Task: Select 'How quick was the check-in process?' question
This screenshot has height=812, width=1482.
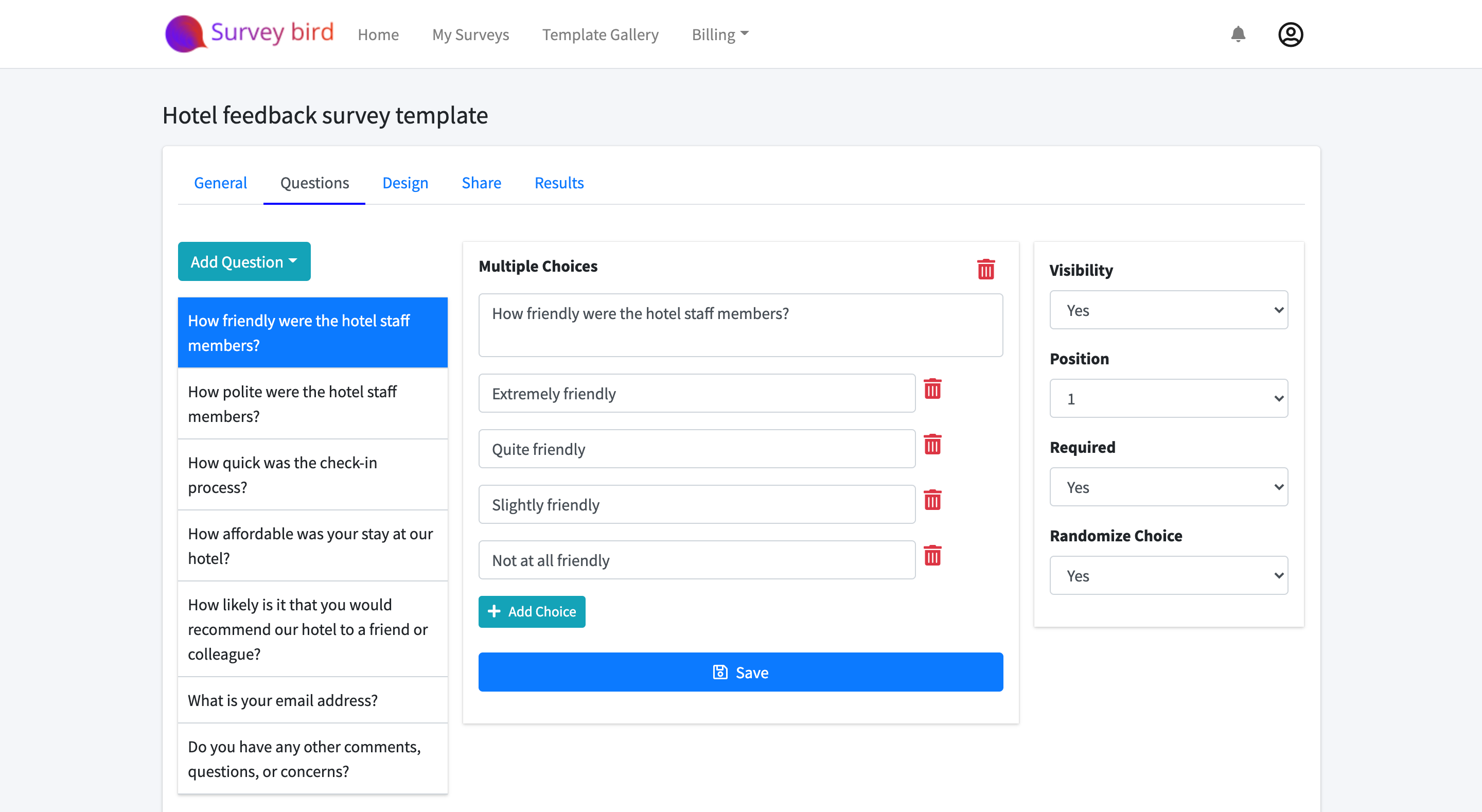Action: pyautogui.click(x=312, y=475)
